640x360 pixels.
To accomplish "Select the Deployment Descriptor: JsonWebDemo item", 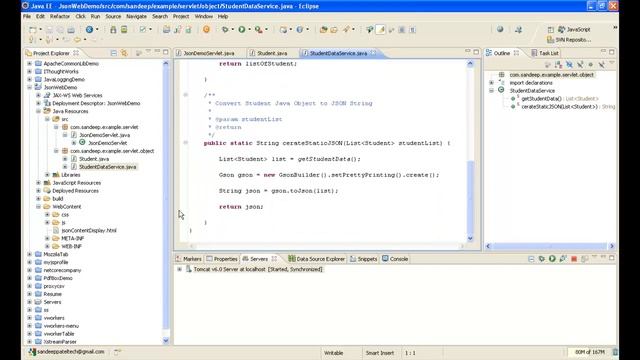I will [96, 103].
